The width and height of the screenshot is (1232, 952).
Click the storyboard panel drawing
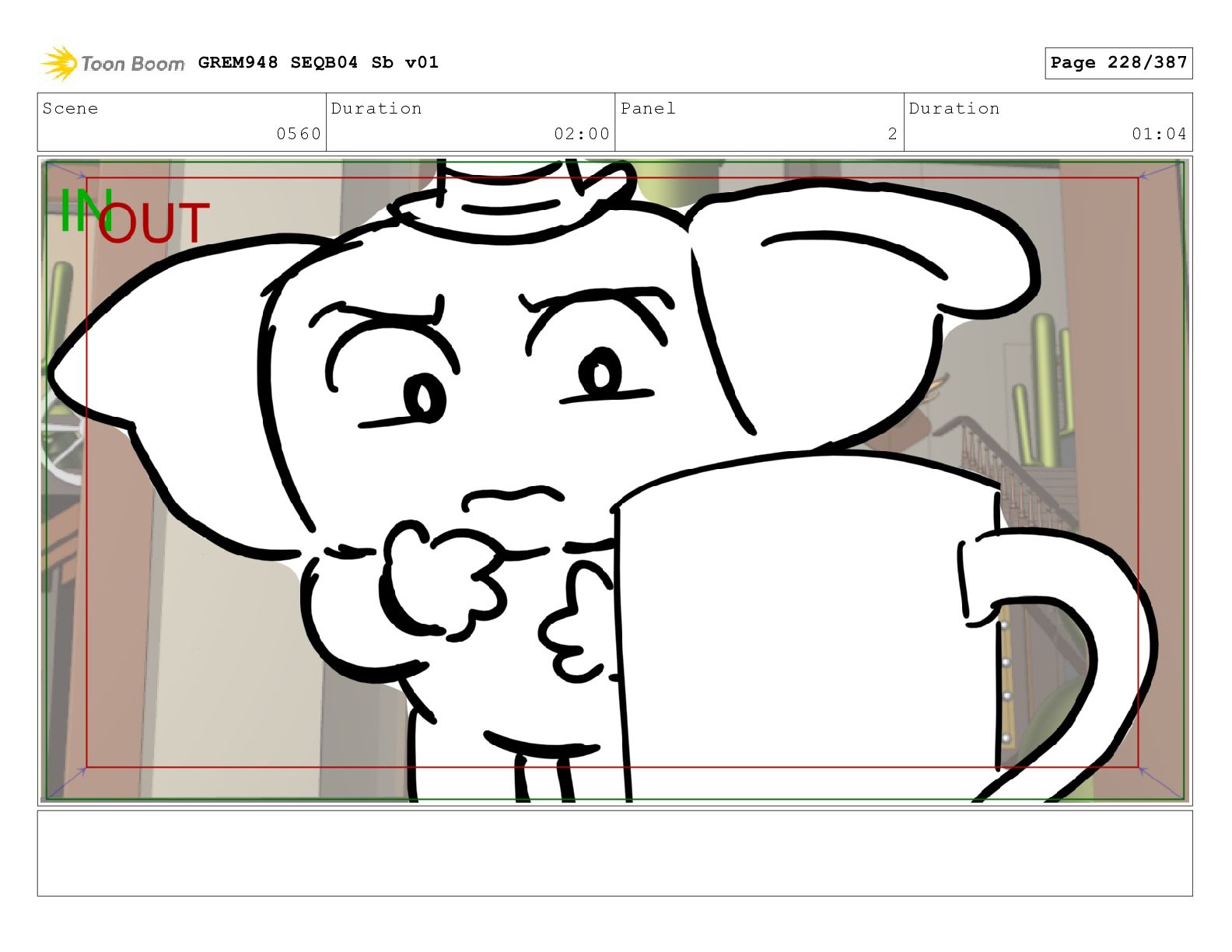pos(614,480)
